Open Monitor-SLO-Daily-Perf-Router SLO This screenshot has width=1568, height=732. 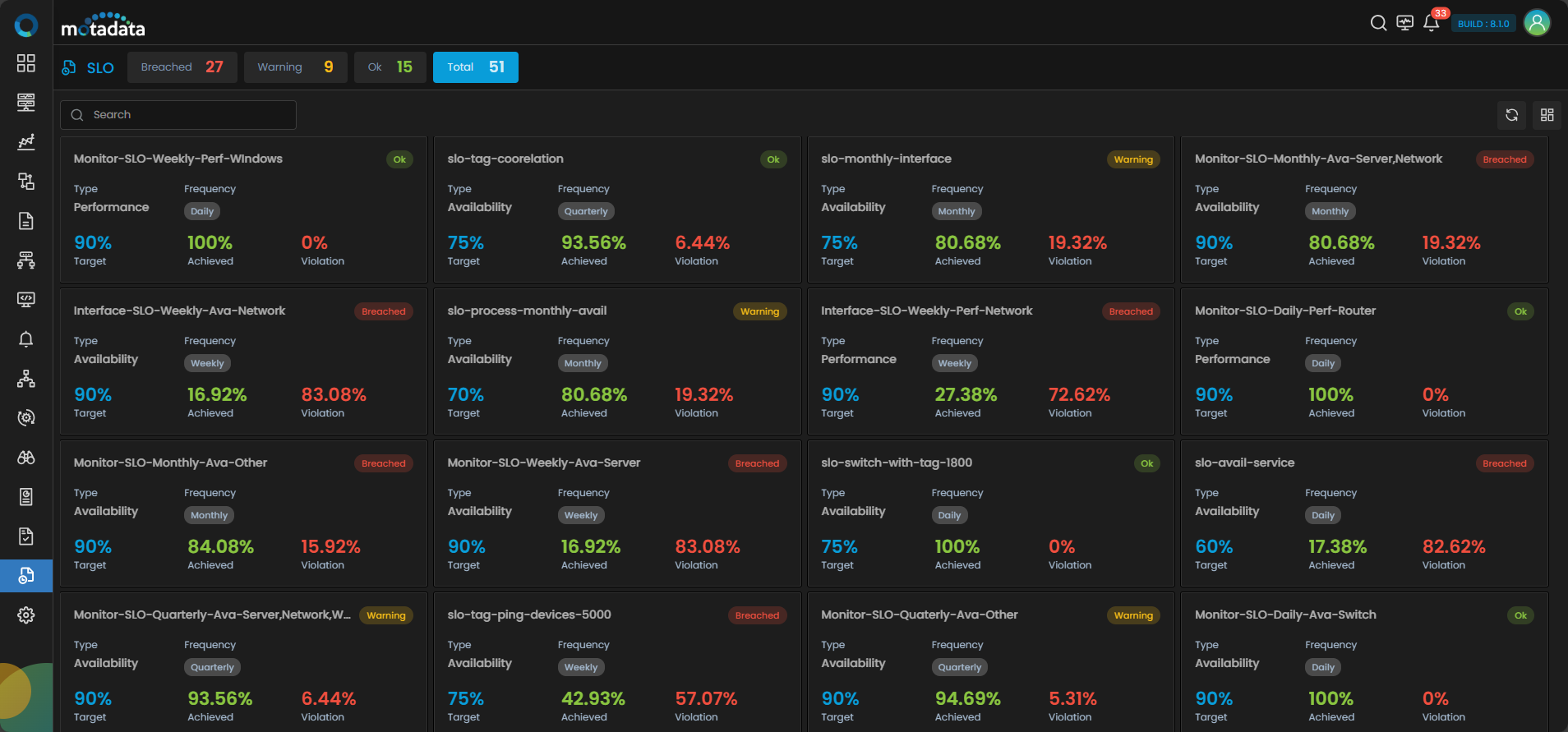point(1284,311)
